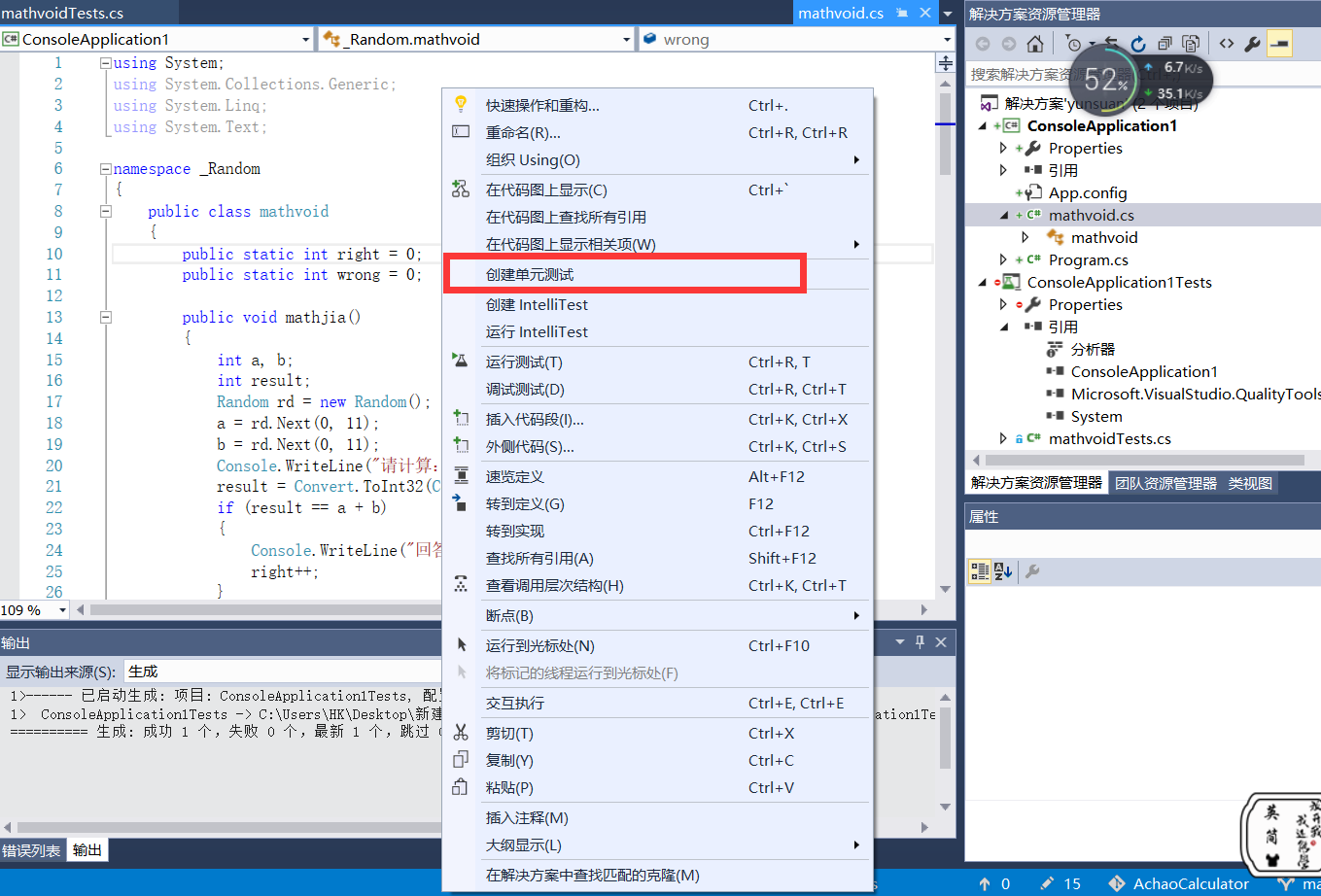The height and width of the screenshot is (896, 1321).
Task: Click the split editor handle above the scrollbar
Action: tap(945, 63)
